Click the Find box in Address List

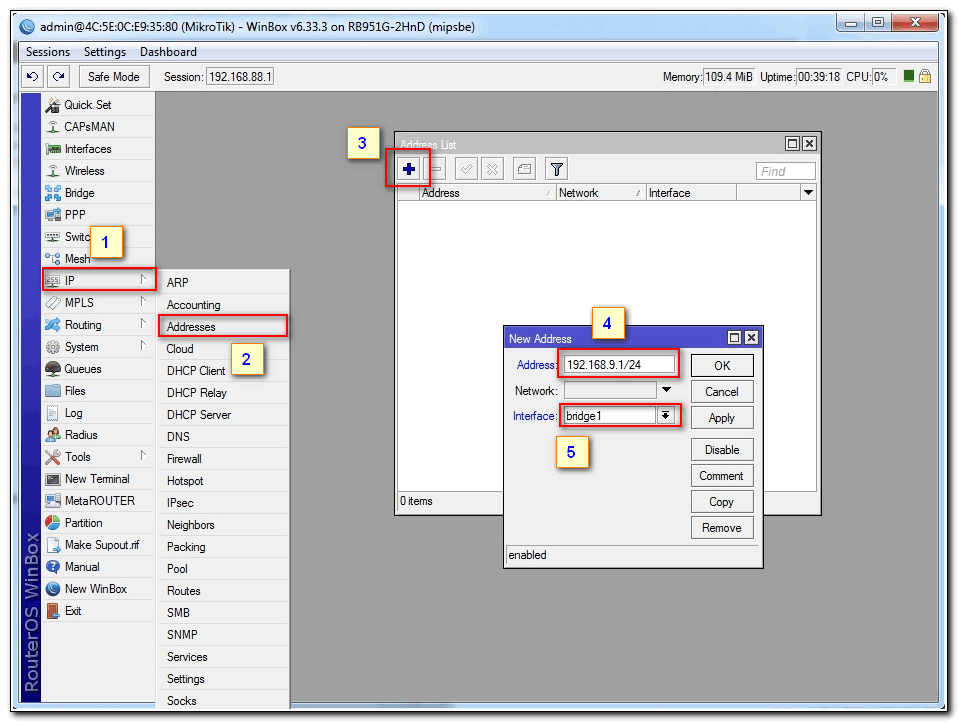coord(785,171)
